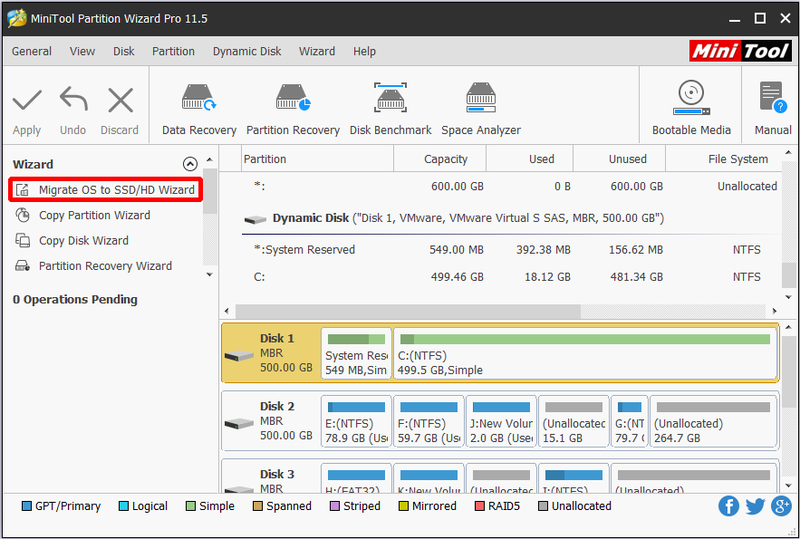The image size is (800, 539).
Task: Collapse the Wizard panel section
Action: (190, 164)
